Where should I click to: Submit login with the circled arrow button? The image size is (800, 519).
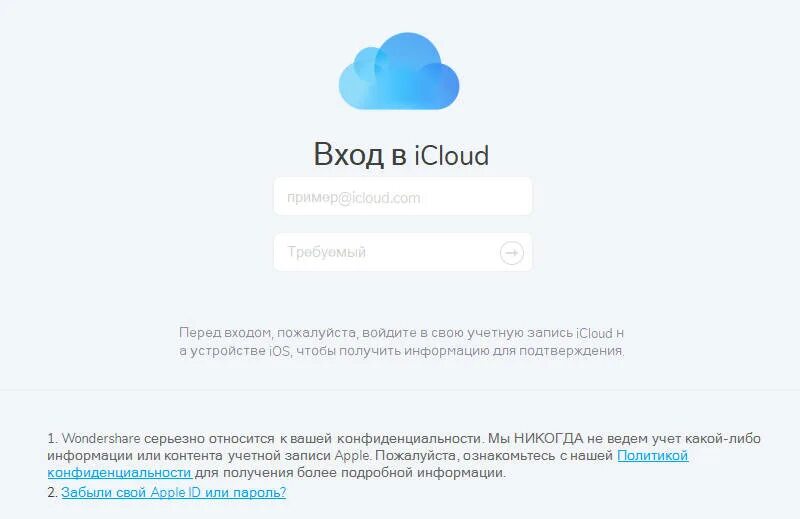pyautogui.click(x=511, y=253)
